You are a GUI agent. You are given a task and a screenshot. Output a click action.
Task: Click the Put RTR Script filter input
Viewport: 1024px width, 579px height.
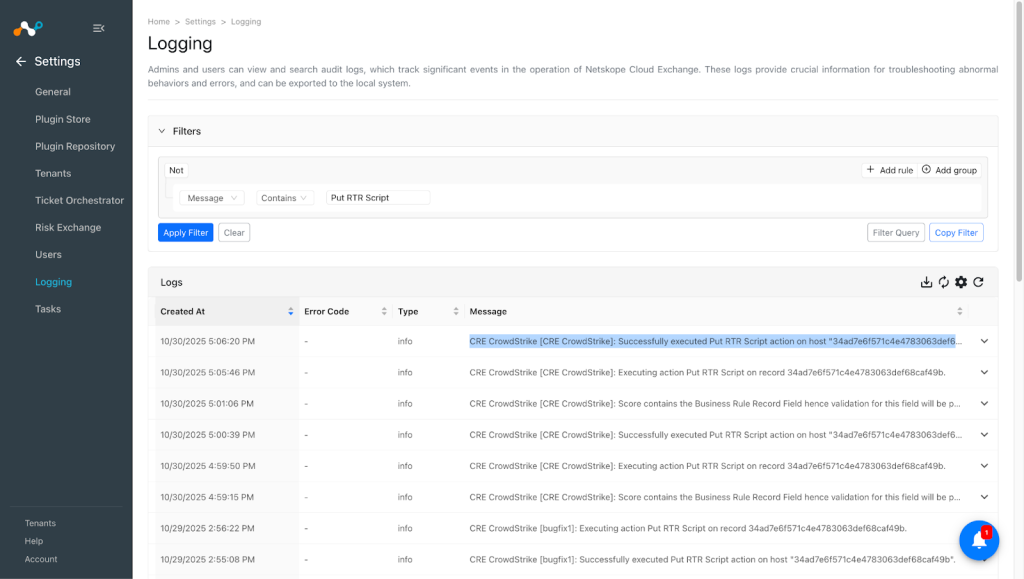[x=378, y=198]
